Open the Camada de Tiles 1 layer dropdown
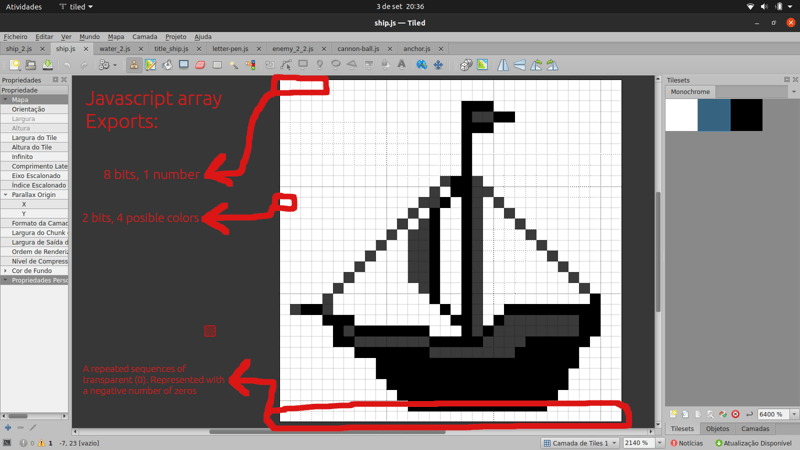800x450 pixels. pyautogui.click(x=579, y=443)
